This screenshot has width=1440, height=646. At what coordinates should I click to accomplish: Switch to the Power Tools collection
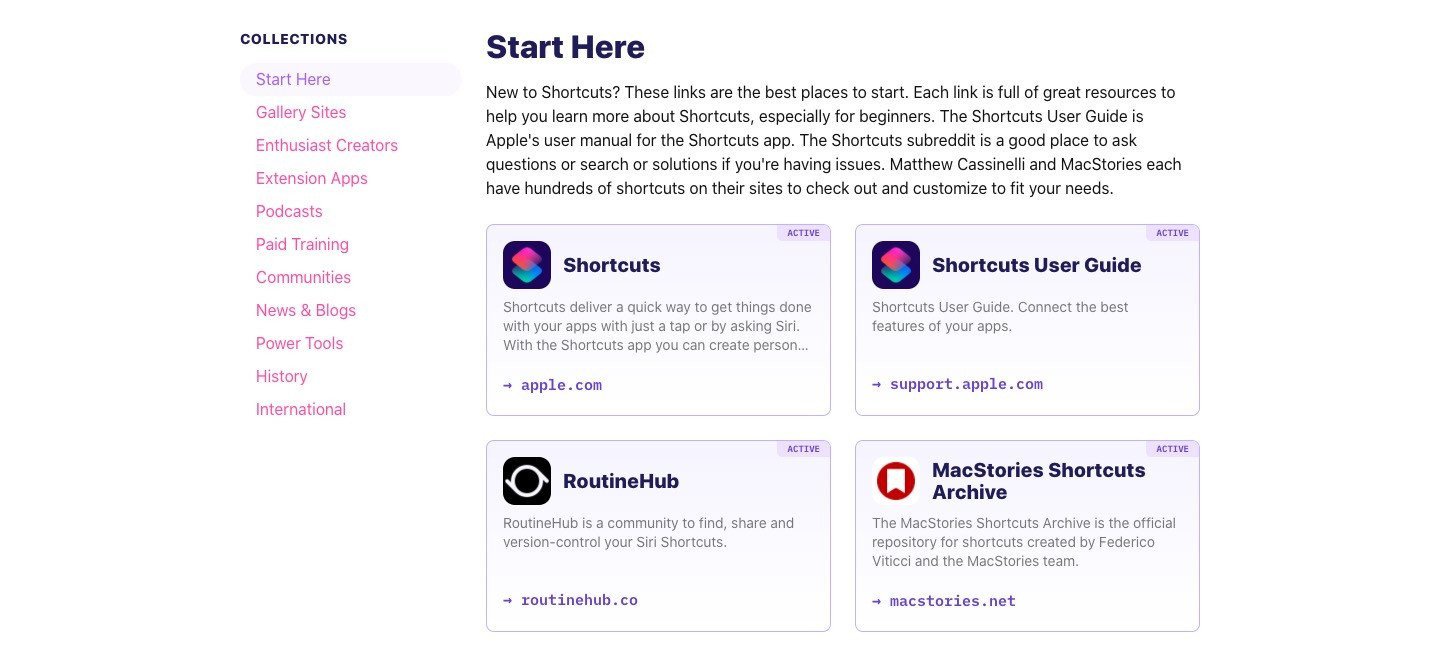coord(299,343)
